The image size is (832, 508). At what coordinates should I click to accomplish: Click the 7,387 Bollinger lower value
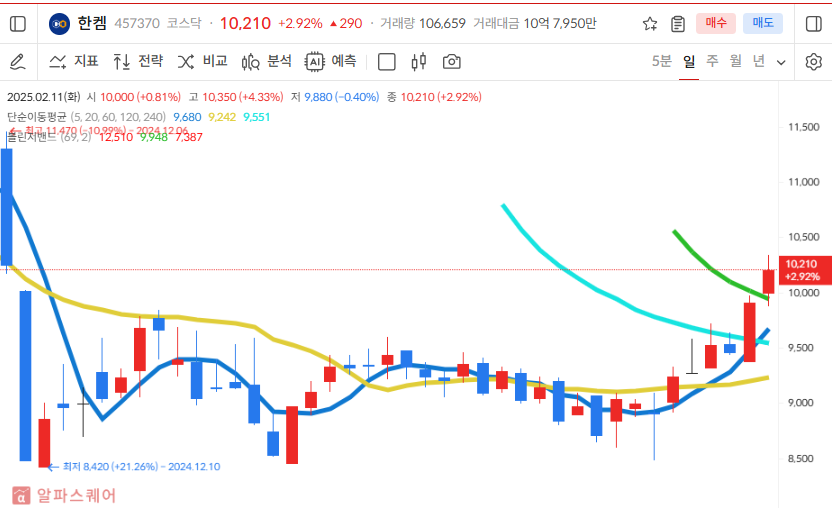point(188,137)
